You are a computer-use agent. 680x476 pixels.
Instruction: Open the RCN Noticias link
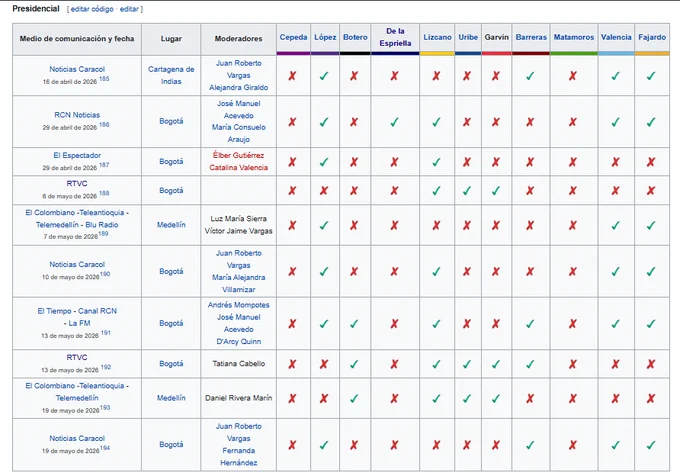[x=77, y=115]
